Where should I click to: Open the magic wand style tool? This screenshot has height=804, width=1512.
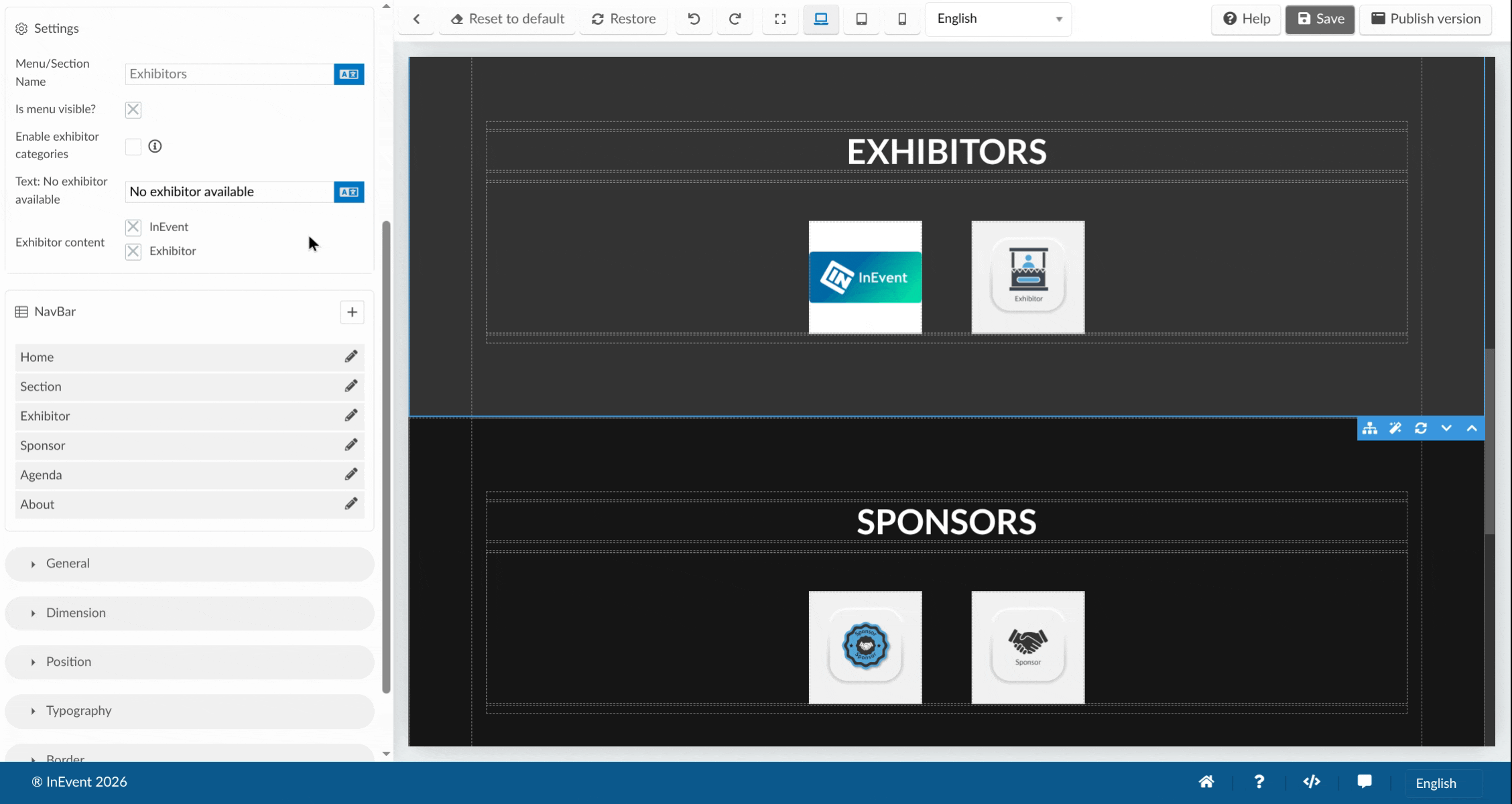pyautogui.click(x=1395, y=428)
